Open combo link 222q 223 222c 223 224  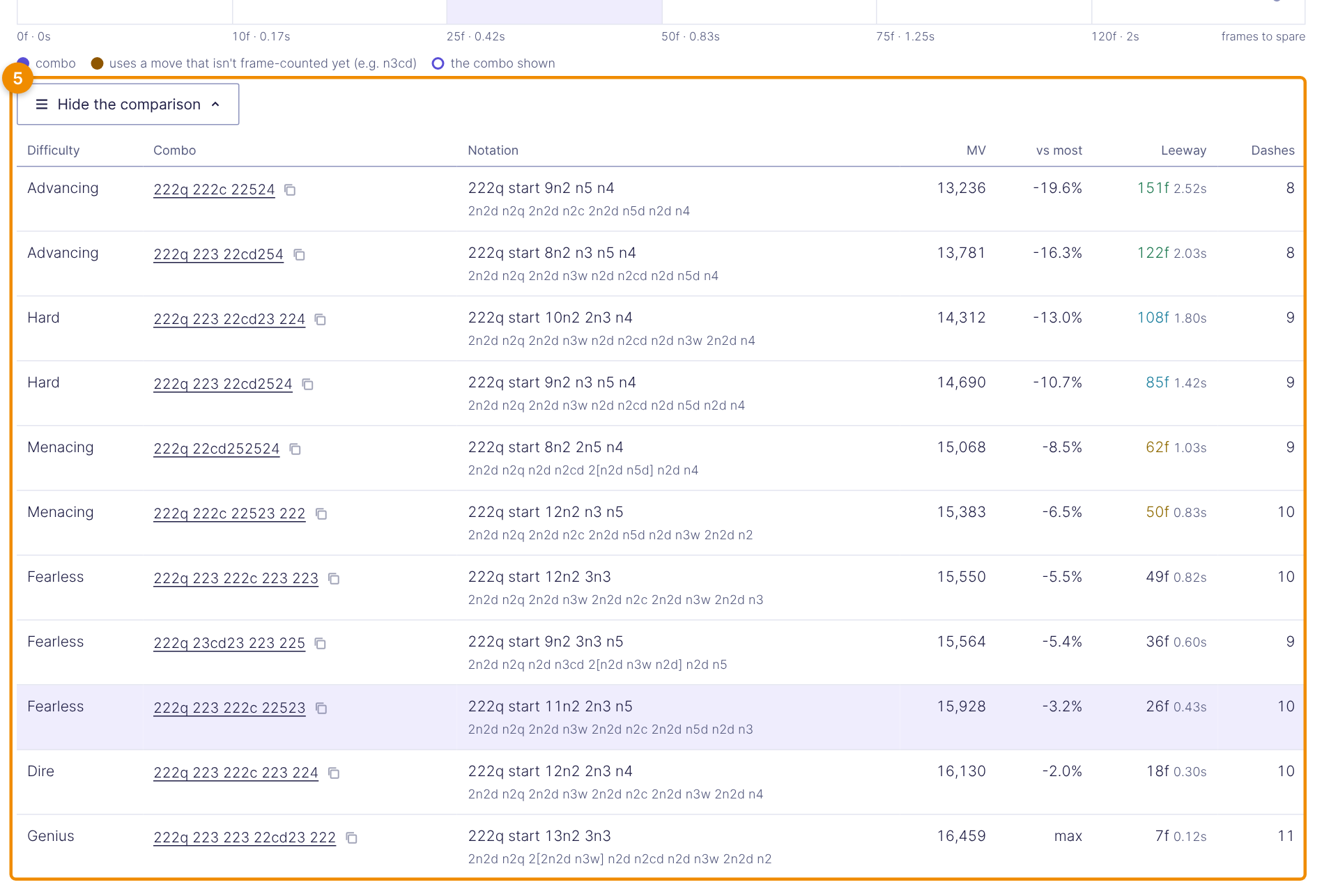click(236, 773)
